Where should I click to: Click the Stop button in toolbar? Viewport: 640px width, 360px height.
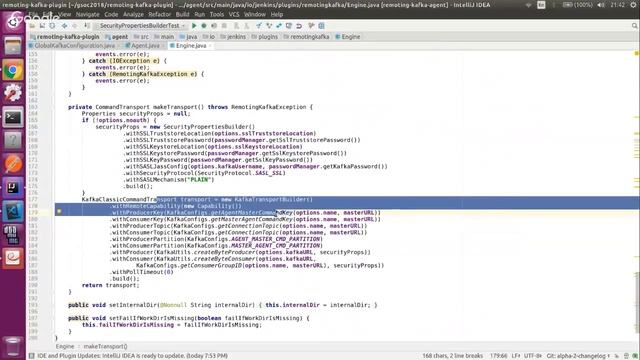[x=224, y=26]
